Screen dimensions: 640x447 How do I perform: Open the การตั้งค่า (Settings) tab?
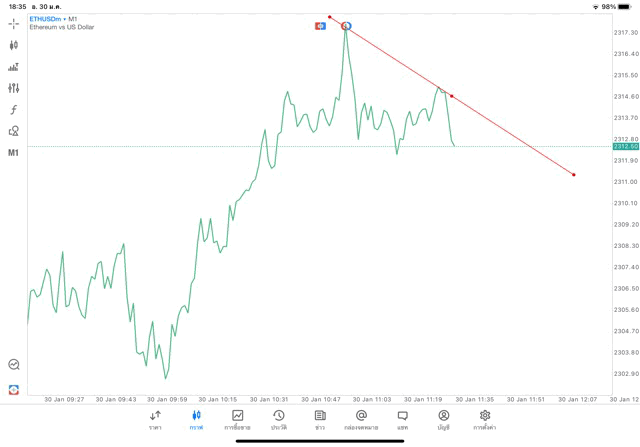[x=485, y=419]
